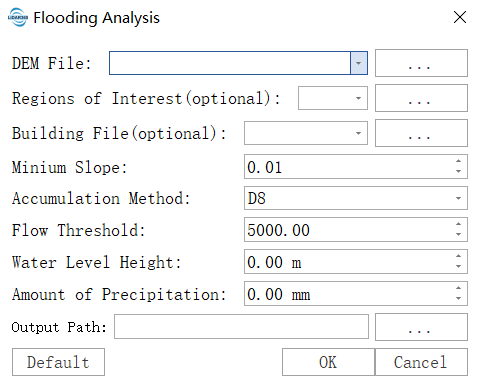Increase the Flow Threshold value

(x=459, y=224)
